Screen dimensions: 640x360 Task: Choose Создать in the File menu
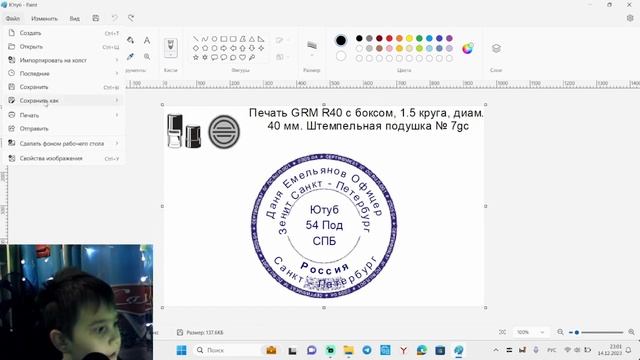pyautogui.click(x=63, y=33)
